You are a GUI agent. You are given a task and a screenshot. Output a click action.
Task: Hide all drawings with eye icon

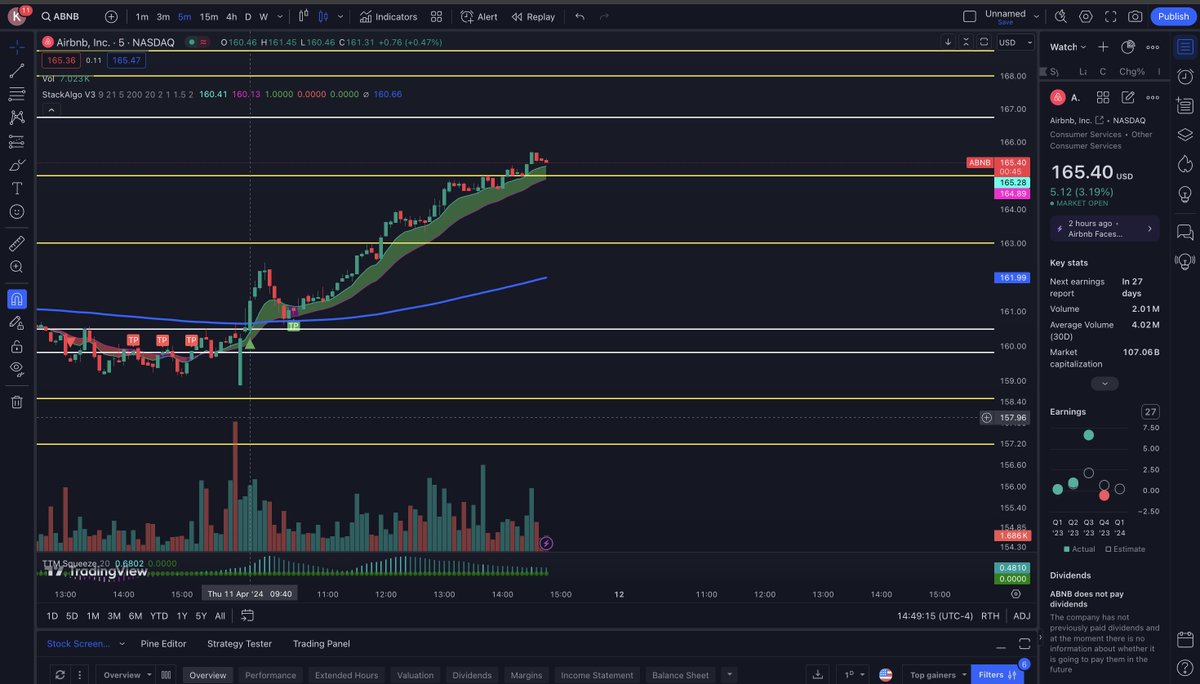pyautogui.click(x=17, y=369)
